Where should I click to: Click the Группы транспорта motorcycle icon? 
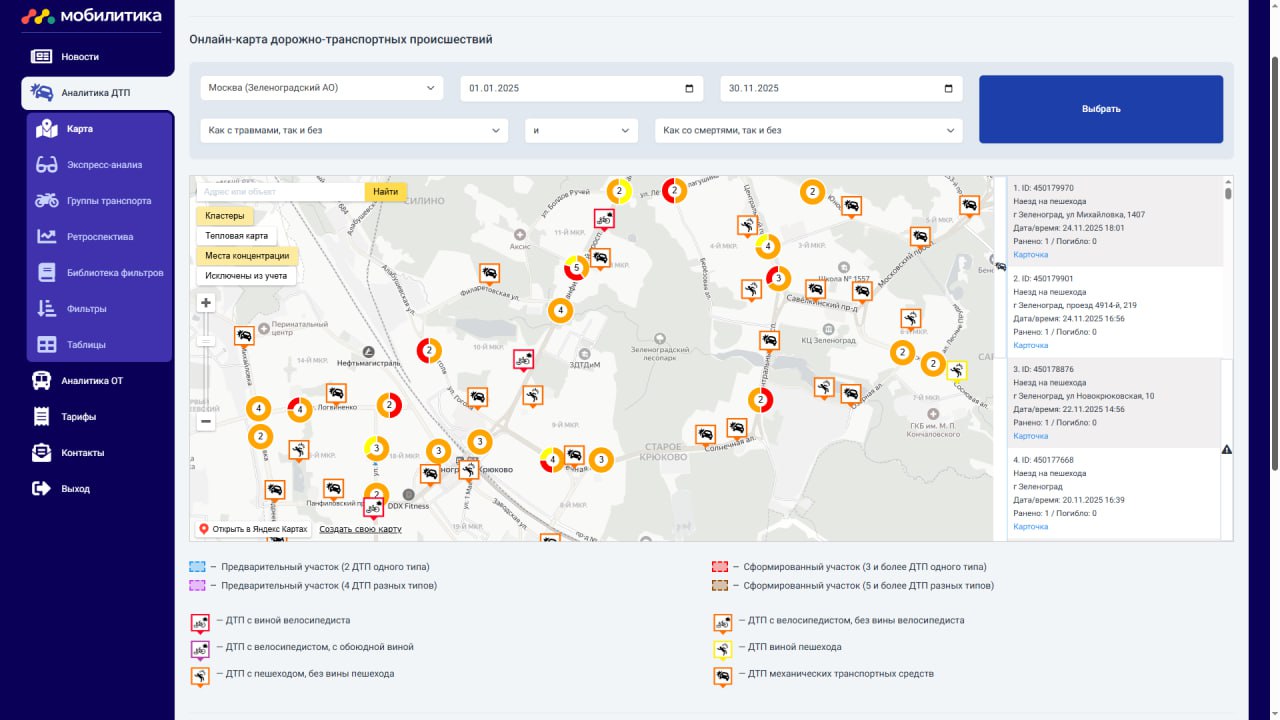pos(46,201)
